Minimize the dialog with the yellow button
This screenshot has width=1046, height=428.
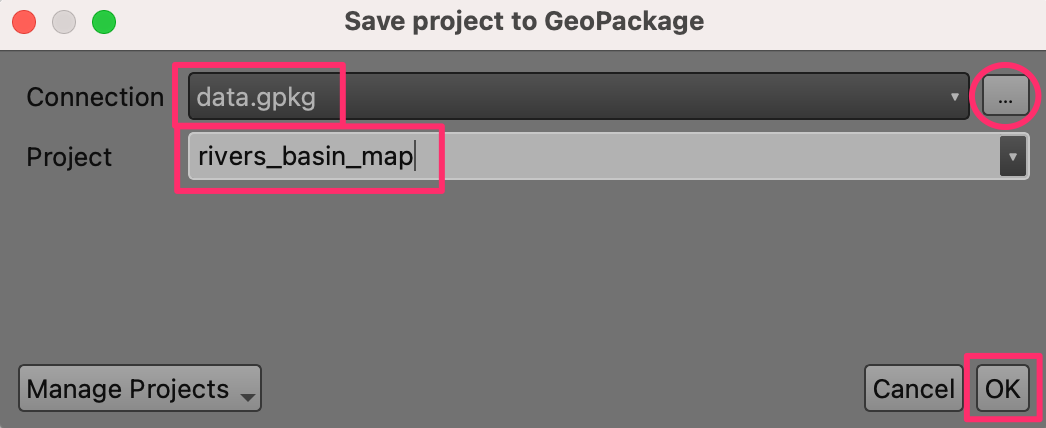(x=64, y=21)
